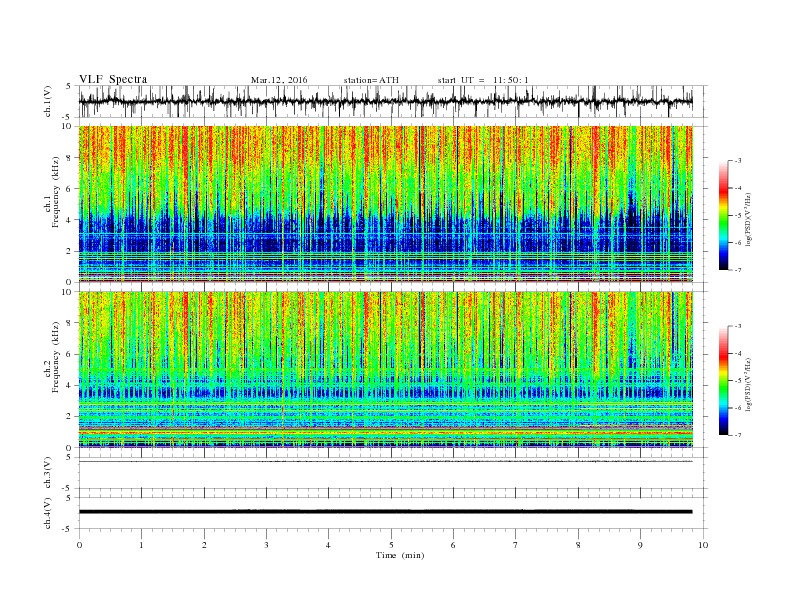Image resolution: width=792 pixels, height=612 pixels.
Task: Click the "2" kHz tick of ch.2 spectrogram
Action: (x=70, y=417)
